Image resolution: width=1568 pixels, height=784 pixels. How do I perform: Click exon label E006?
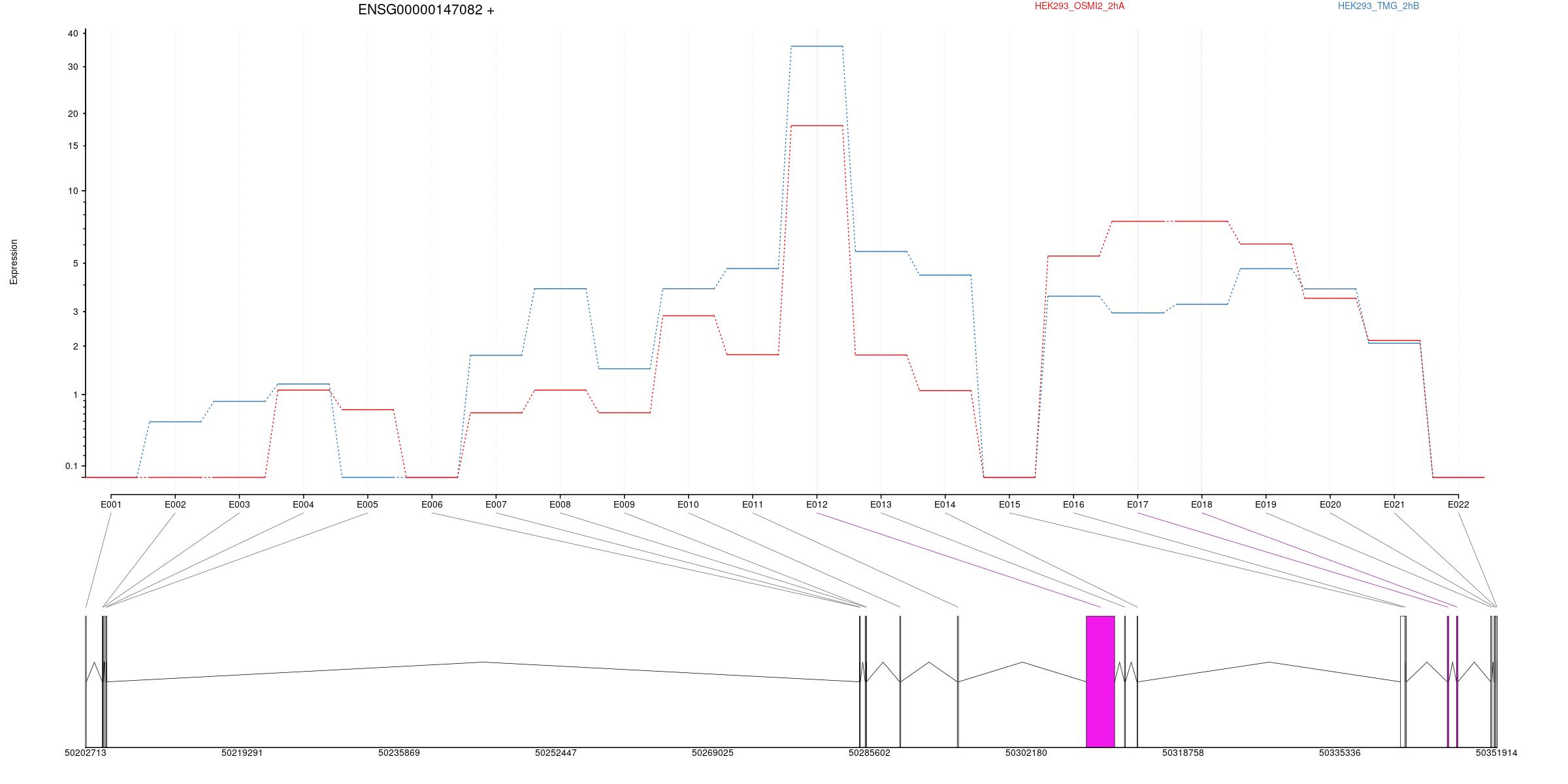(x=432, y=504)
